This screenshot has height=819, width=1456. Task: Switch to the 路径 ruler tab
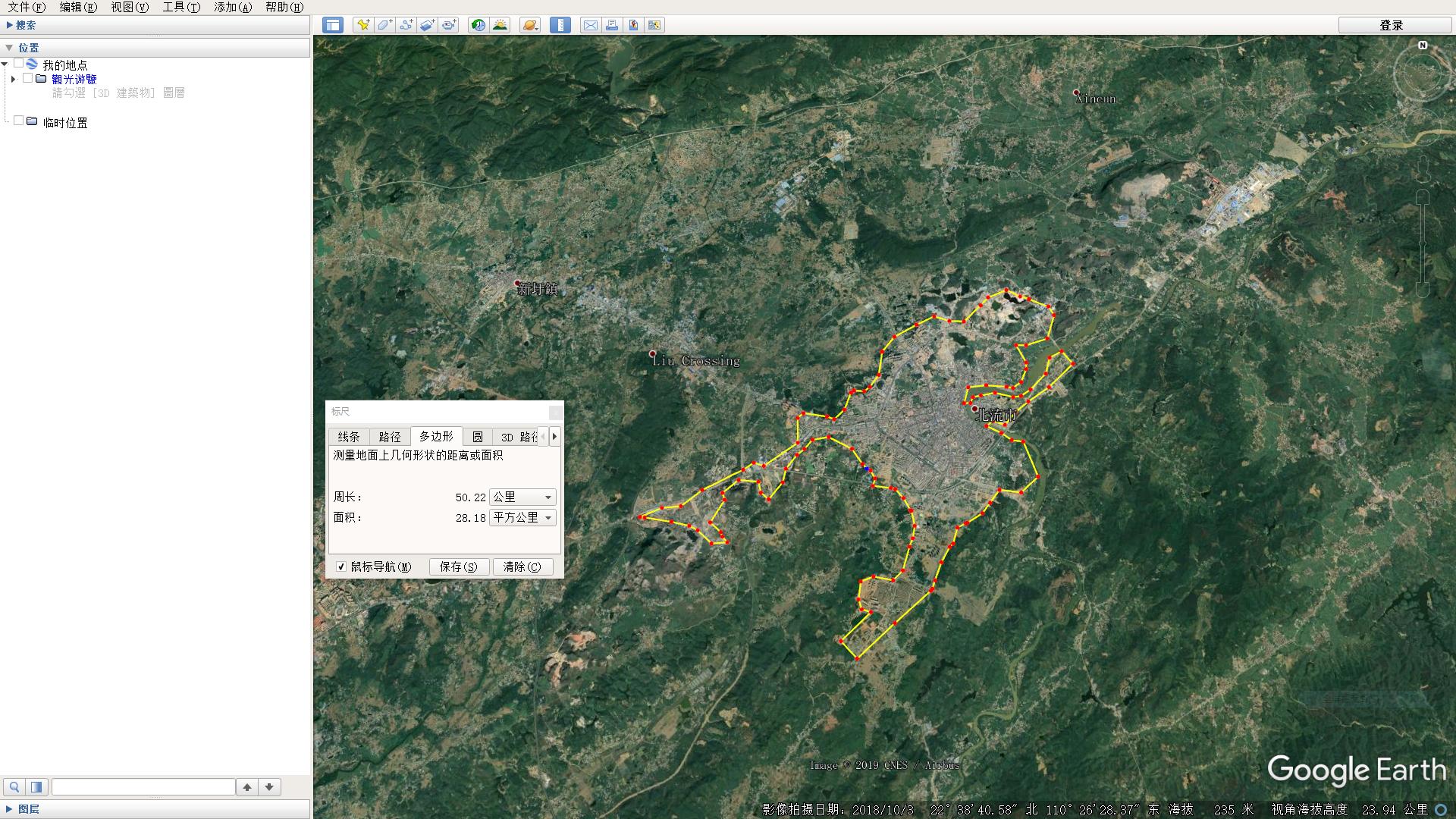(390, 437)
